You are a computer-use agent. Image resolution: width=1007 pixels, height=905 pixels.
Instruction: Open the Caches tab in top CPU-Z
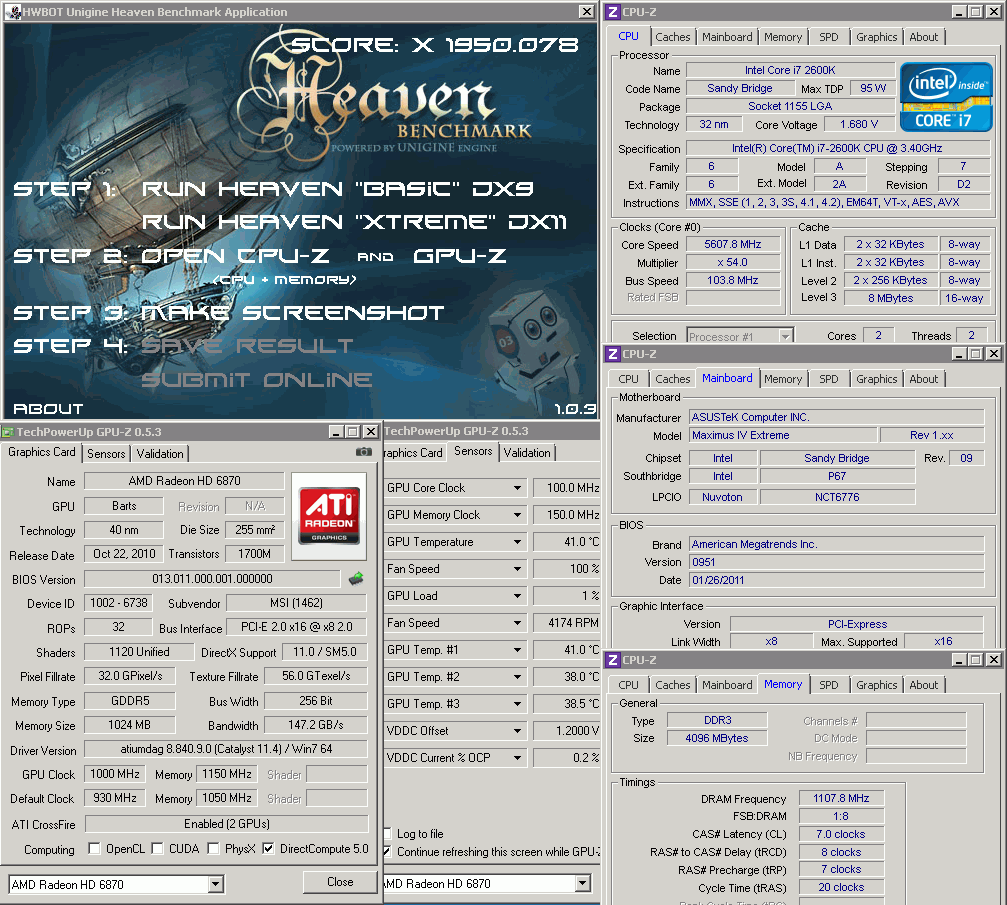(x=672, y=37)
